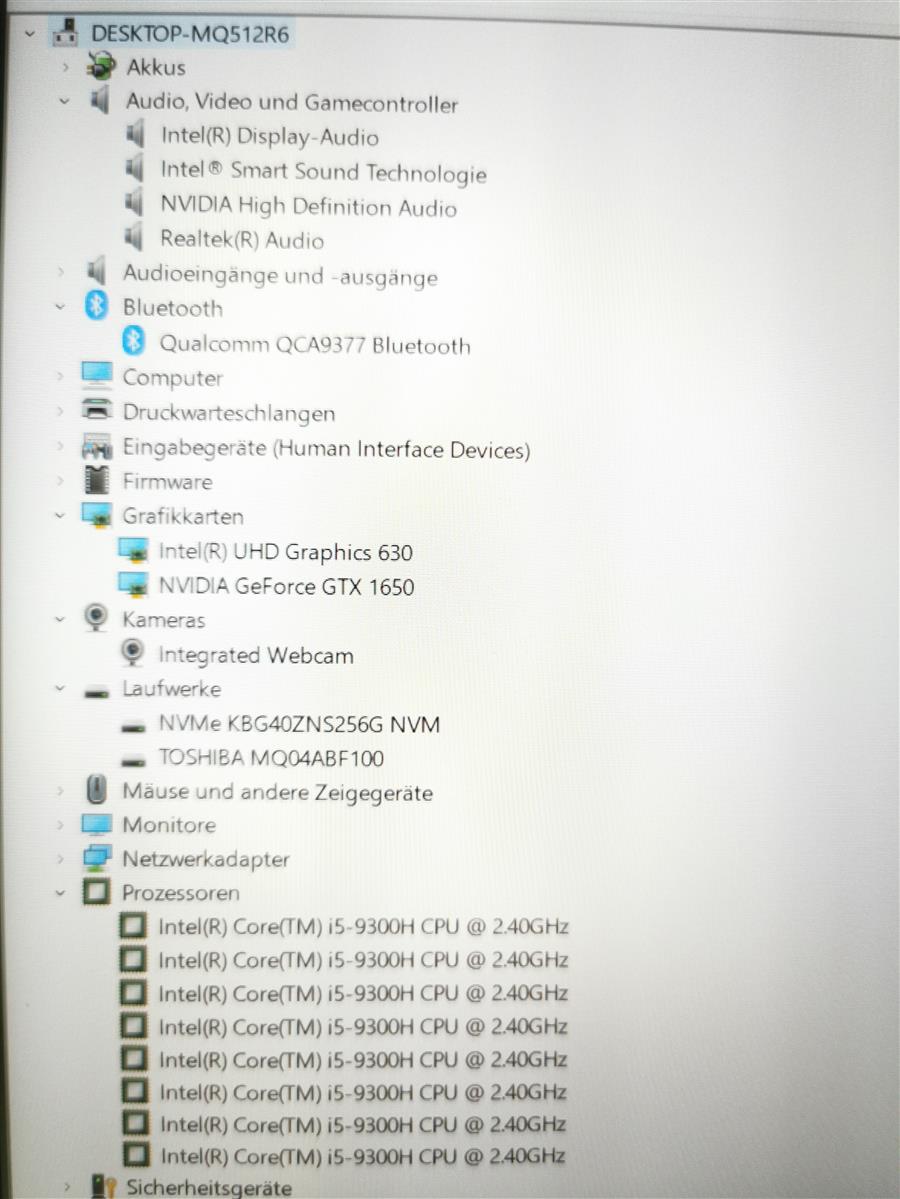Click the Firmware category icon
This screenshot has width=900, height=1199.
96,481
